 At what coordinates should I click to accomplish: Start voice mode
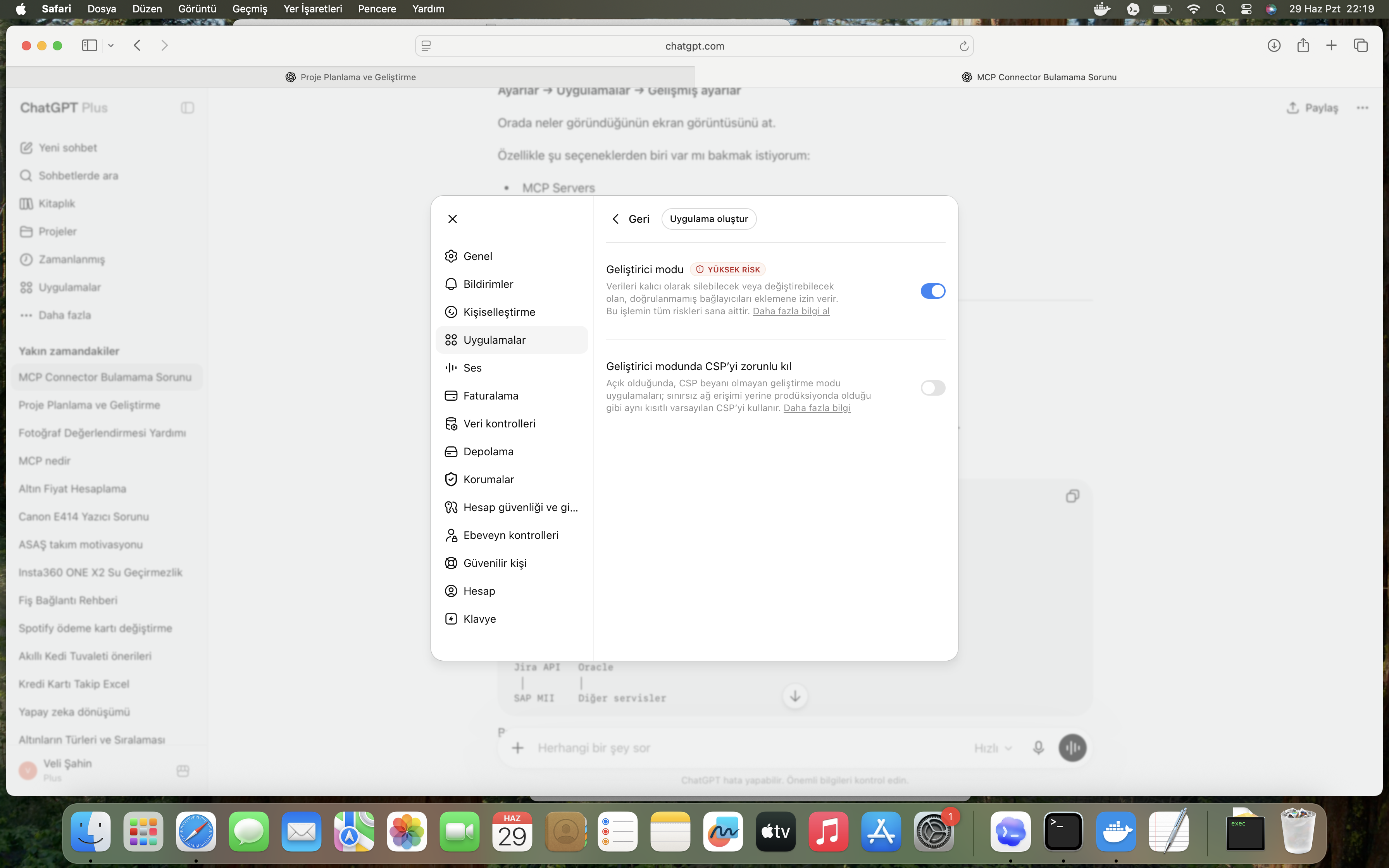click(x=1072, y=748)
